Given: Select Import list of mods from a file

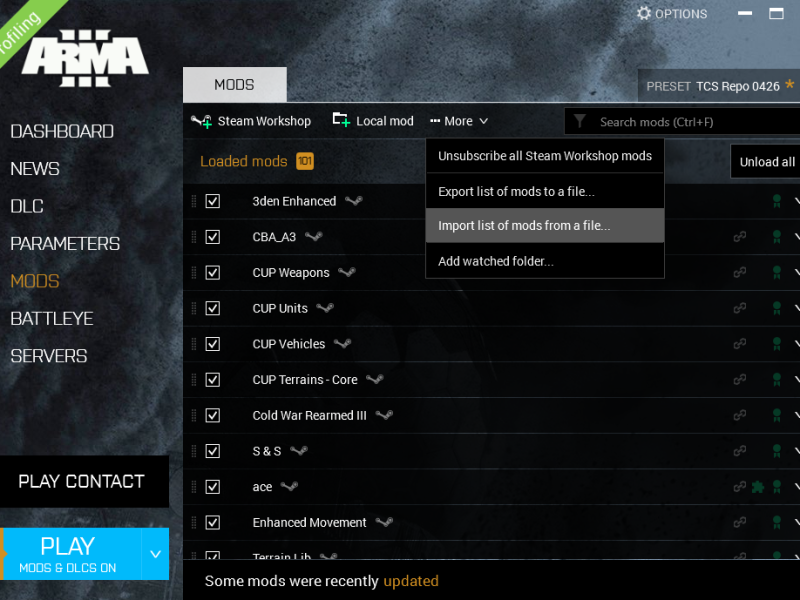Looking at the screenshot, I should pyautogui.click(x=545, y=226).
